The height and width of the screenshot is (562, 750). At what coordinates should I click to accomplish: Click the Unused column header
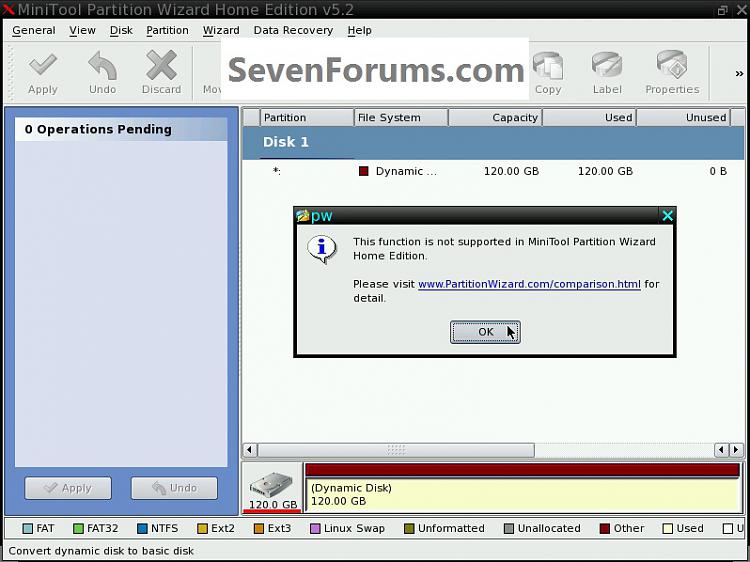(x=684, y=118)
